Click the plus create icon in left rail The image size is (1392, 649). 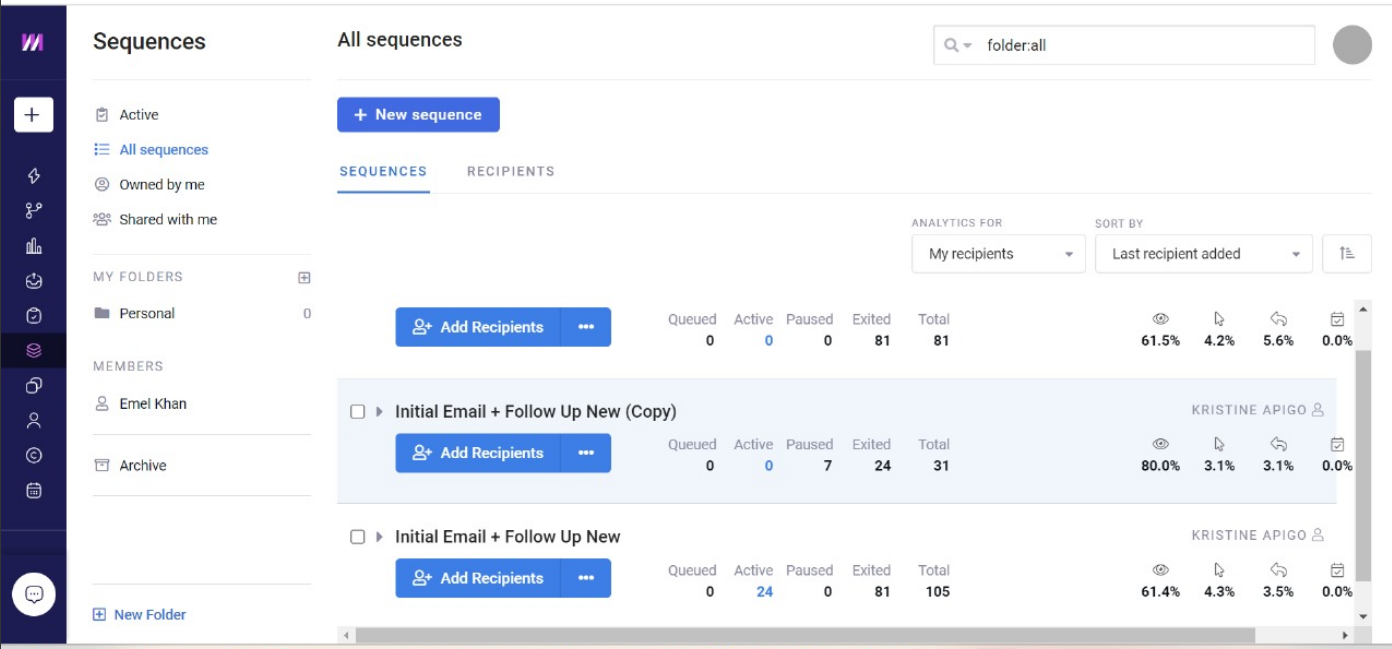click(33, 115)
